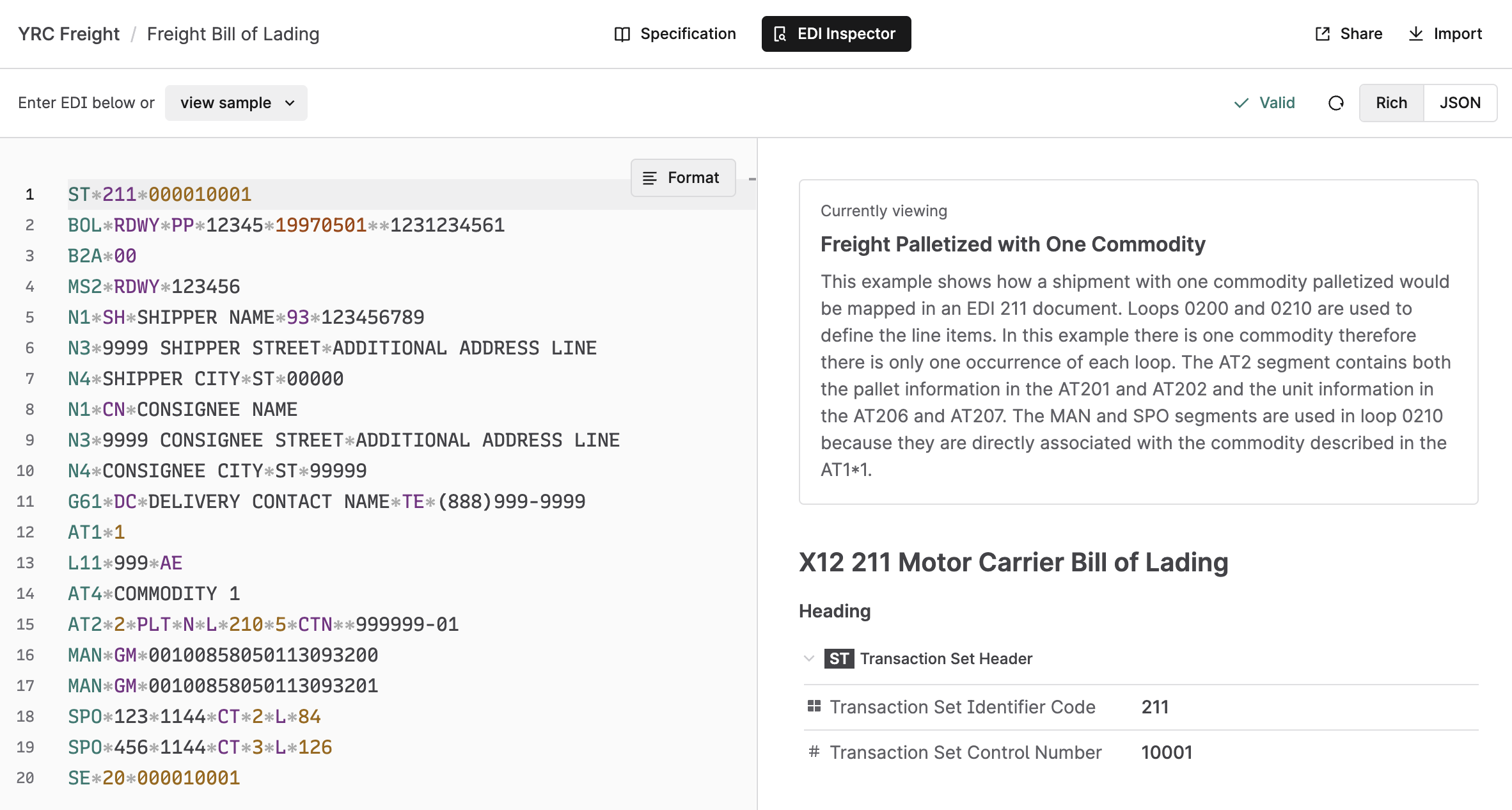Click the 'X12 211 Motor Carrier Bill of Lading' title
Viewport: 1512px width, 810px height.
1014,562
